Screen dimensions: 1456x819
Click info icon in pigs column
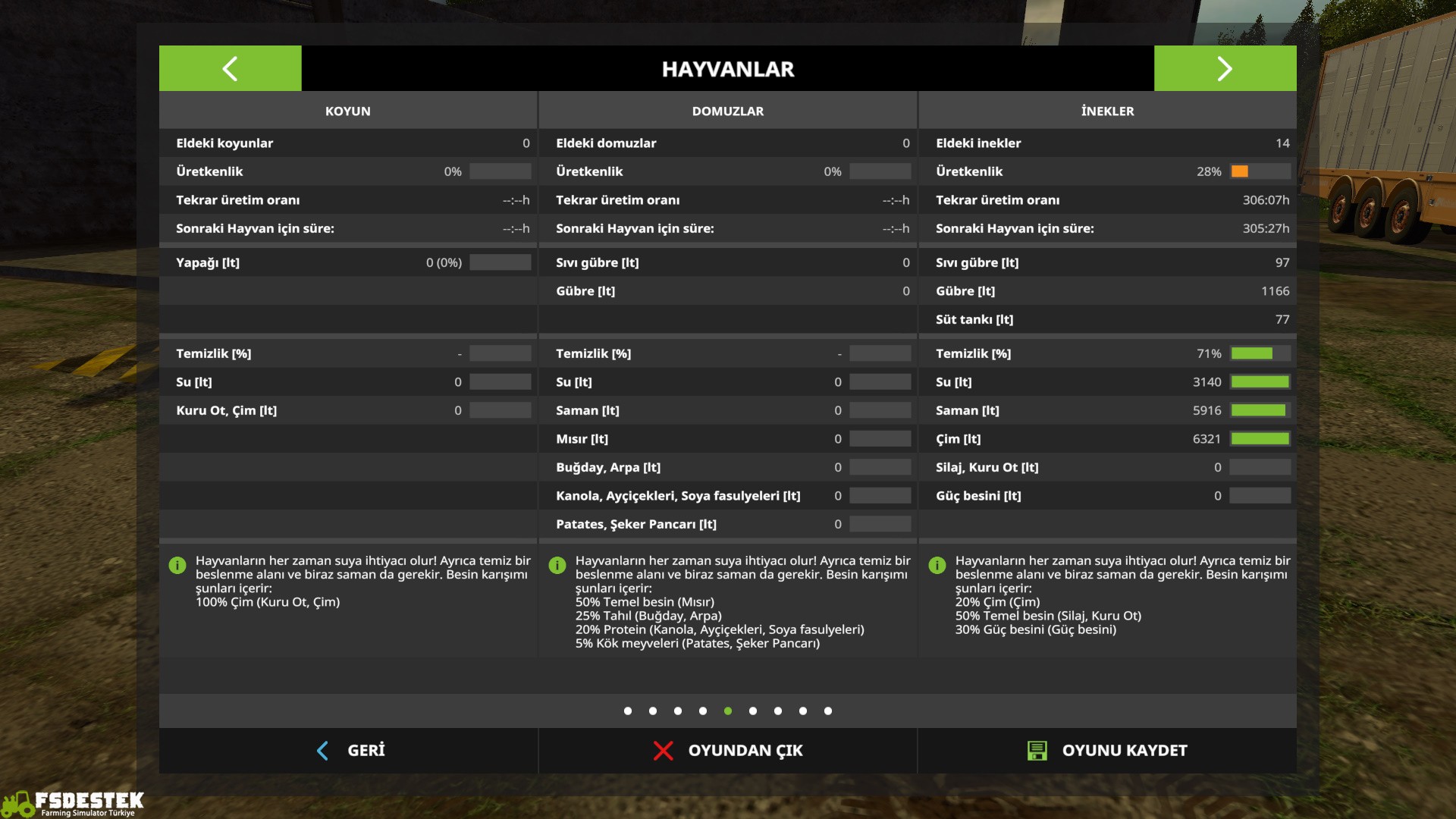pyautogui.click(x=557, y=566)
